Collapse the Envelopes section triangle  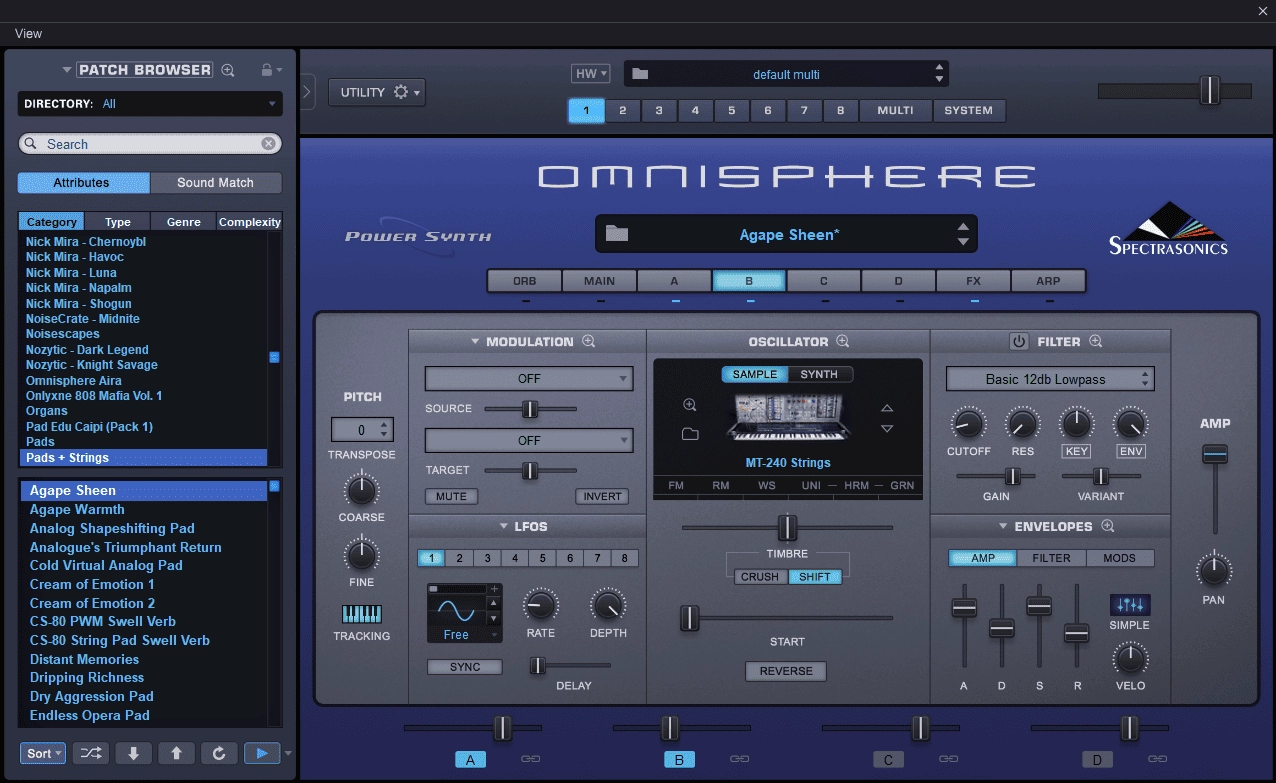point(1003,526)
